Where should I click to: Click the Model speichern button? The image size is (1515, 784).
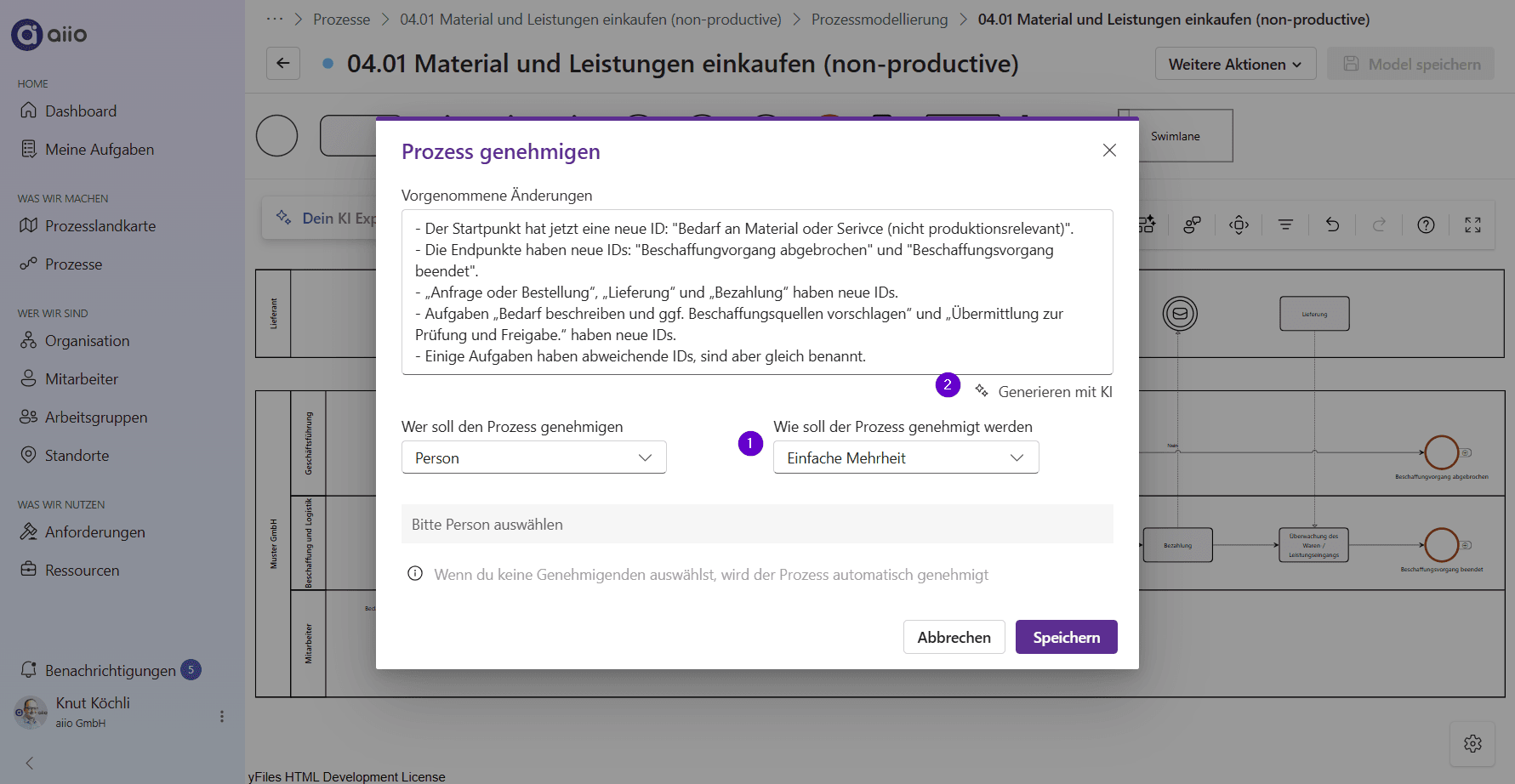(x=1411, y=64)
